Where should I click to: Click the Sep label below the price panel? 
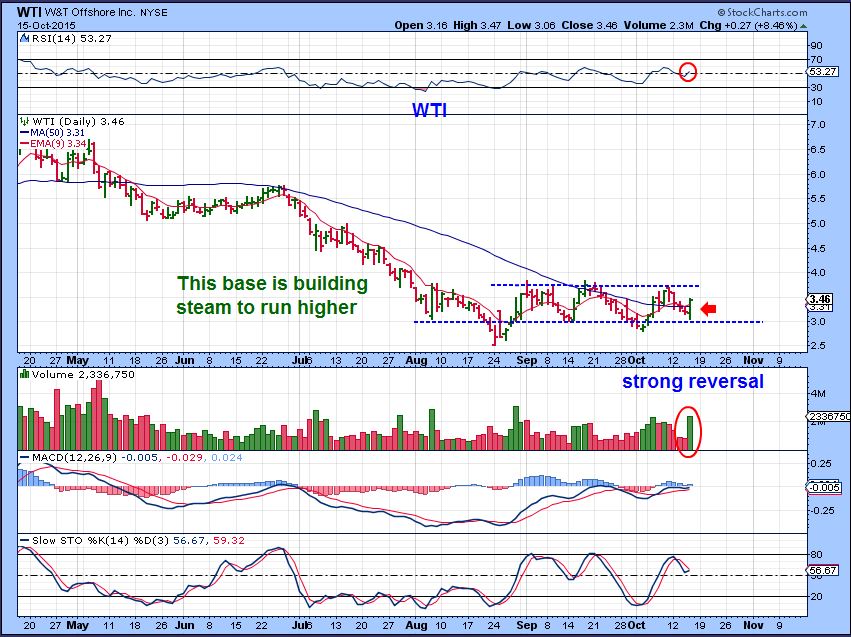(x=526, y=360)
